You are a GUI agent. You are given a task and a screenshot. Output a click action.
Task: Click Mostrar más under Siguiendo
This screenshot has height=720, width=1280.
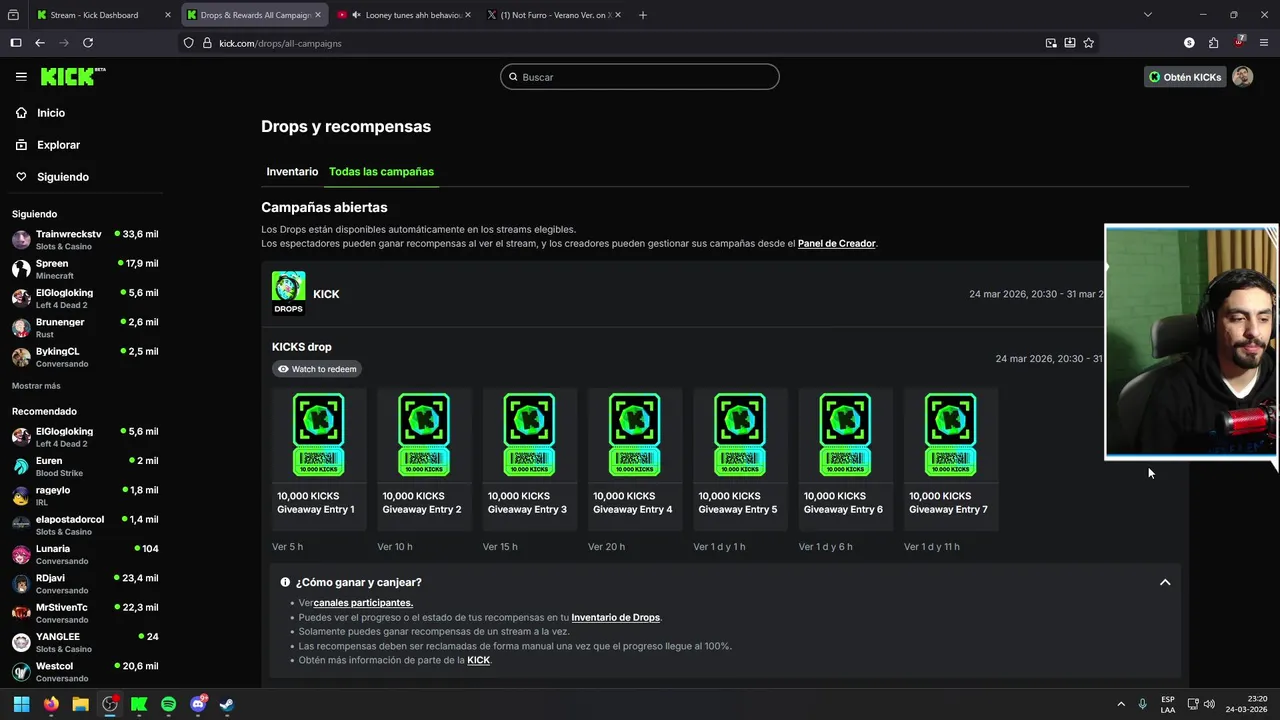pyautogui.click(x=36, y=386)
